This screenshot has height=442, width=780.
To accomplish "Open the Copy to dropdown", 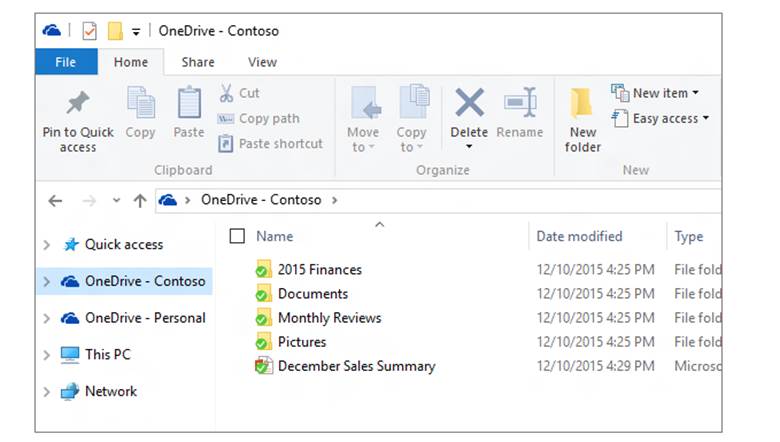I will (x=412, y=120).
